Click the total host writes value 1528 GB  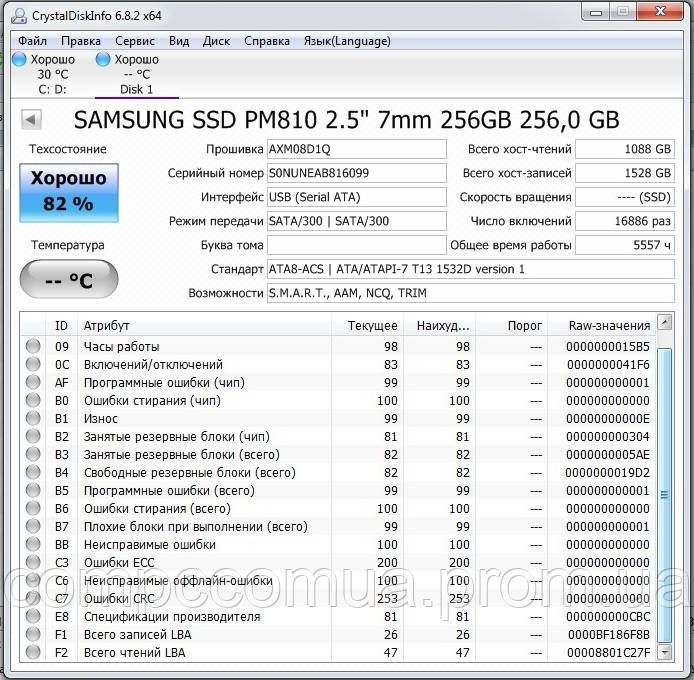point(625,173)
